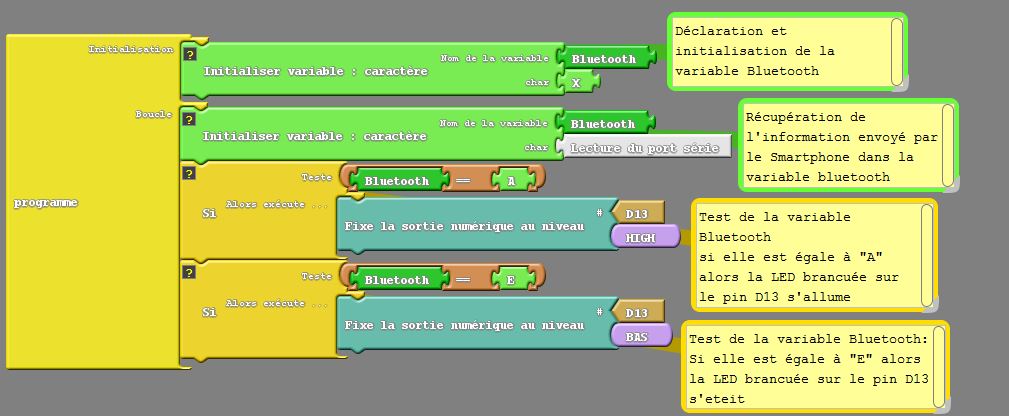The height and width of the screenshot is (416, 1009).
Task: Toggle the comment icon on the second Si block
Action: (x=188, y=273)
